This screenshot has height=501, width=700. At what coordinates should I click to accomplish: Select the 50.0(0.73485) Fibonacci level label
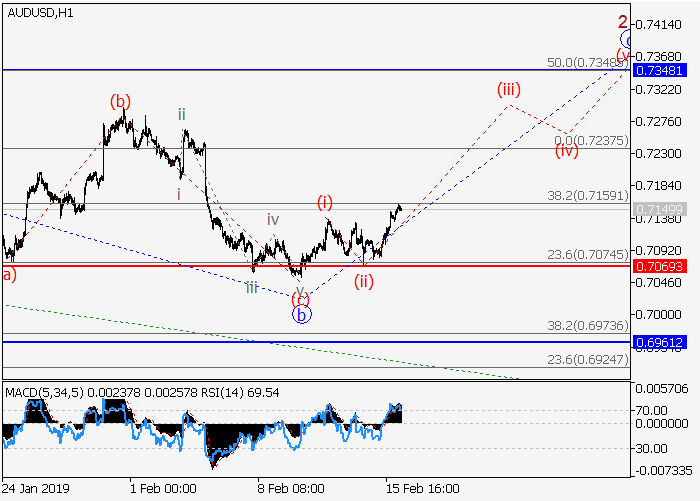587,62
